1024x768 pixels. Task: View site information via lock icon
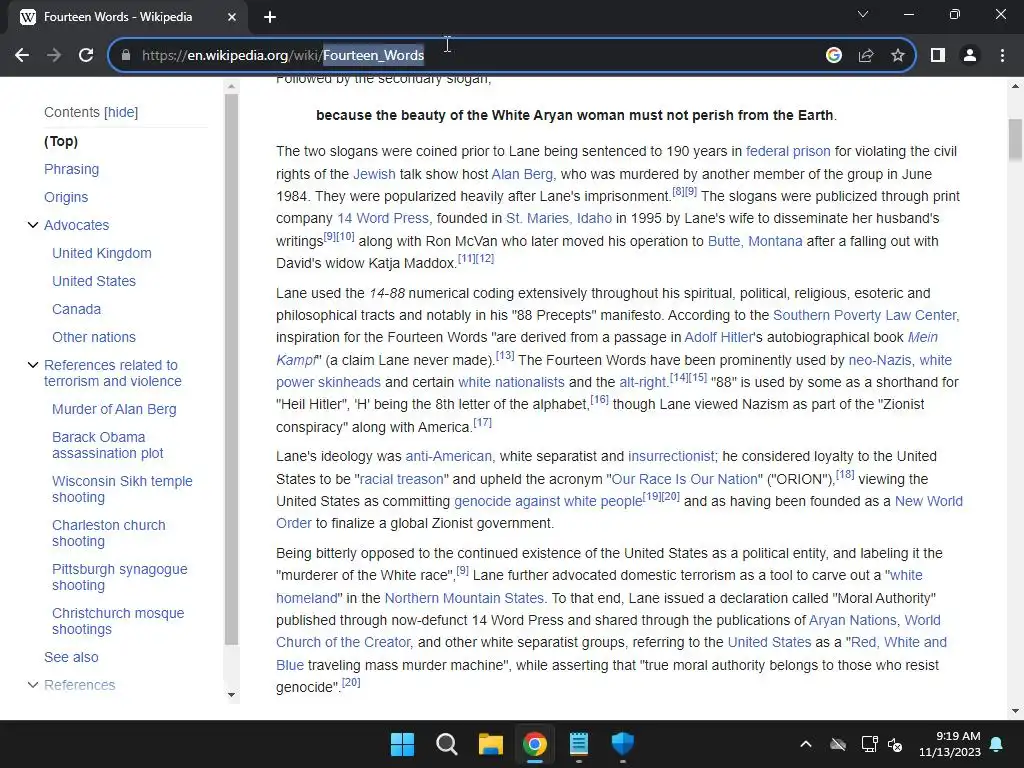(x=126, y=56)
